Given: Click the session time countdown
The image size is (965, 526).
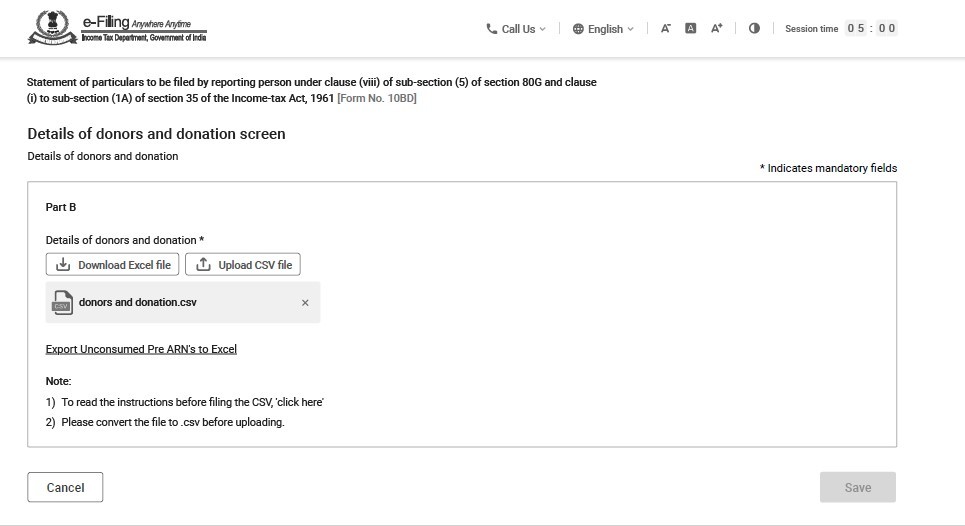Looking at the screenshot, I should click(872, 29).
